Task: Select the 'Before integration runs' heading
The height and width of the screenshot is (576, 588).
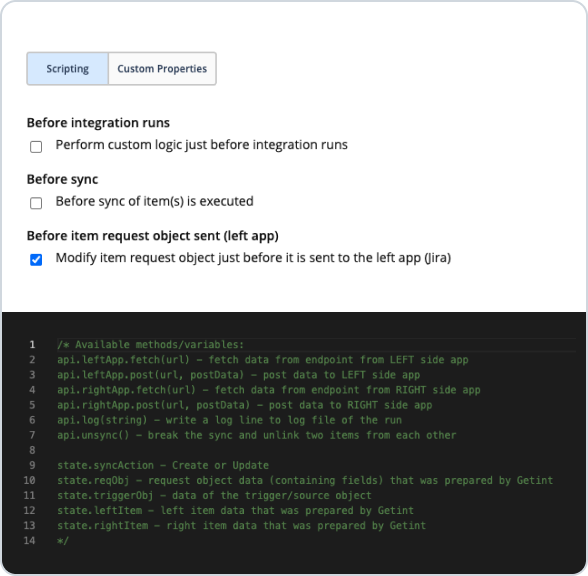Action: (x=98, y=123)
